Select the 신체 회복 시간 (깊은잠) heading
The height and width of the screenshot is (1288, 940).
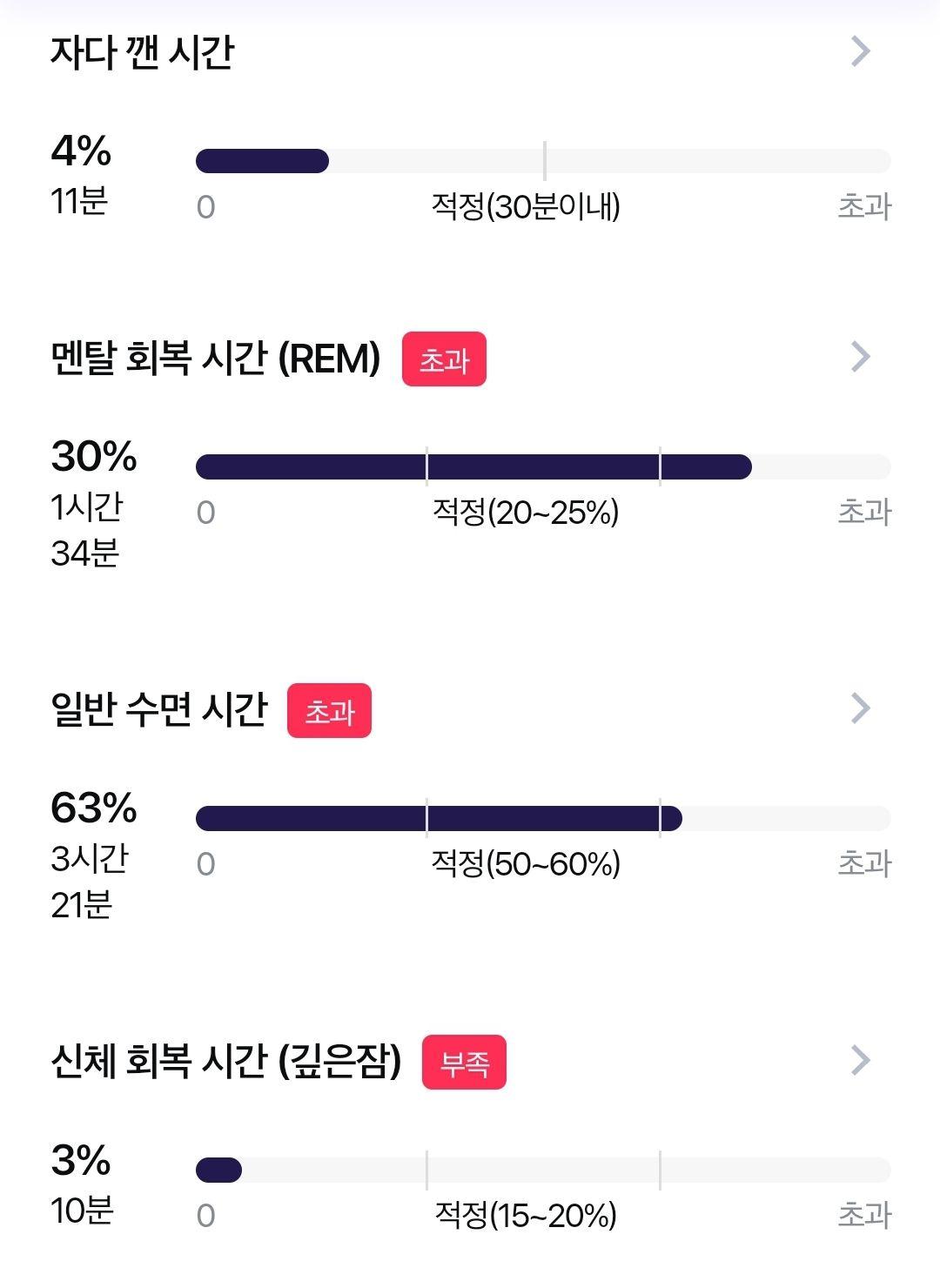pyautogui.click(x=226, y=1061)
